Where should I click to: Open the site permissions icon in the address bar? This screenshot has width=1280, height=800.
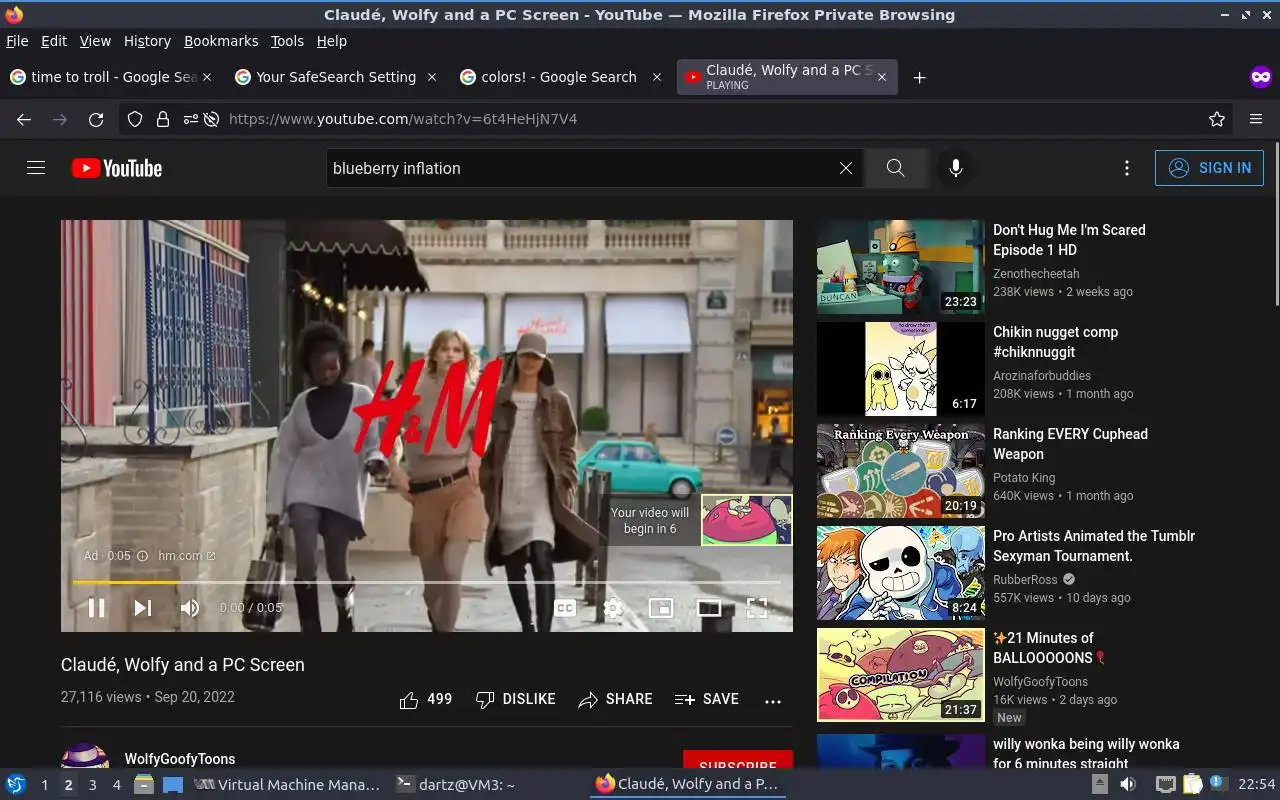pos(190,119)
